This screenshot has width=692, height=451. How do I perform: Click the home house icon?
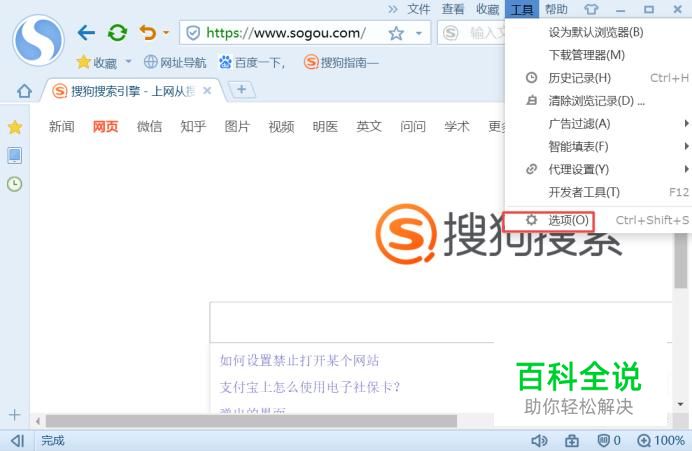tap(24, 91)
